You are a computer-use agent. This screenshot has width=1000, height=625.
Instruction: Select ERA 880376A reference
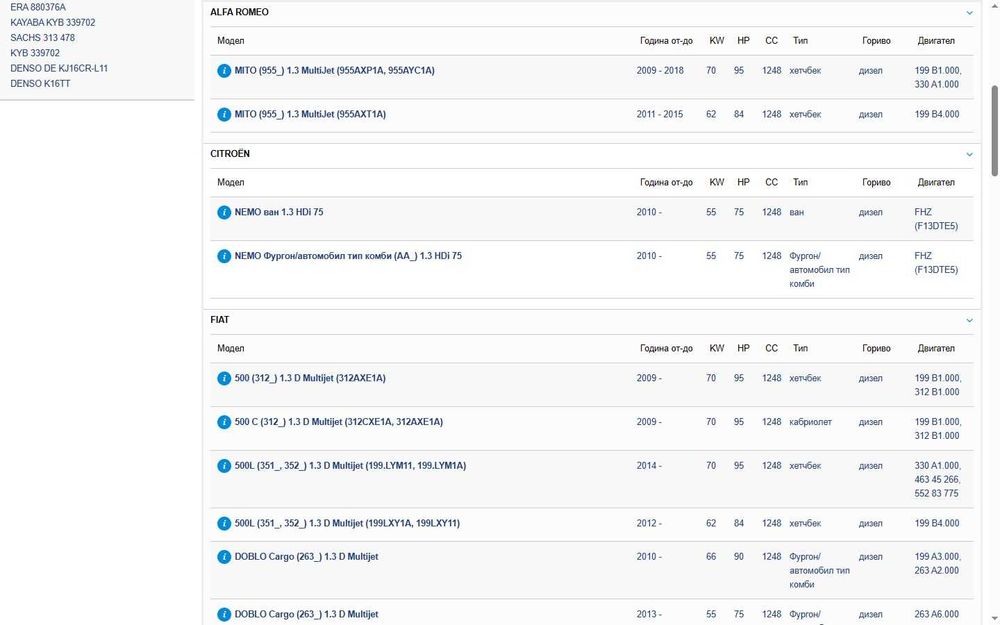[x=38, y=7]
